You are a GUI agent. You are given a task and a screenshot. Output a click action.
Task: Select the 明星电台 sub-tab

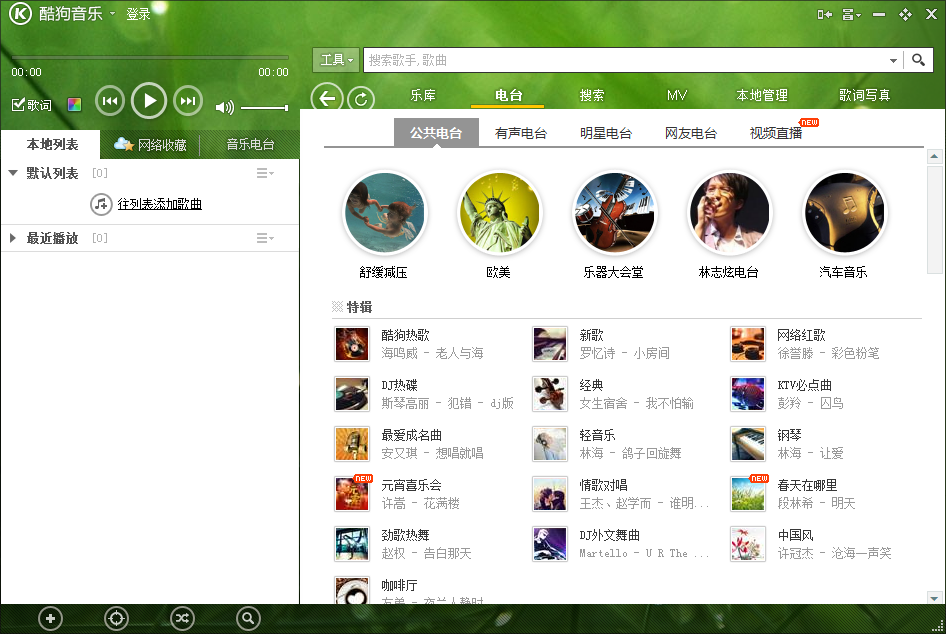(606, 133)
